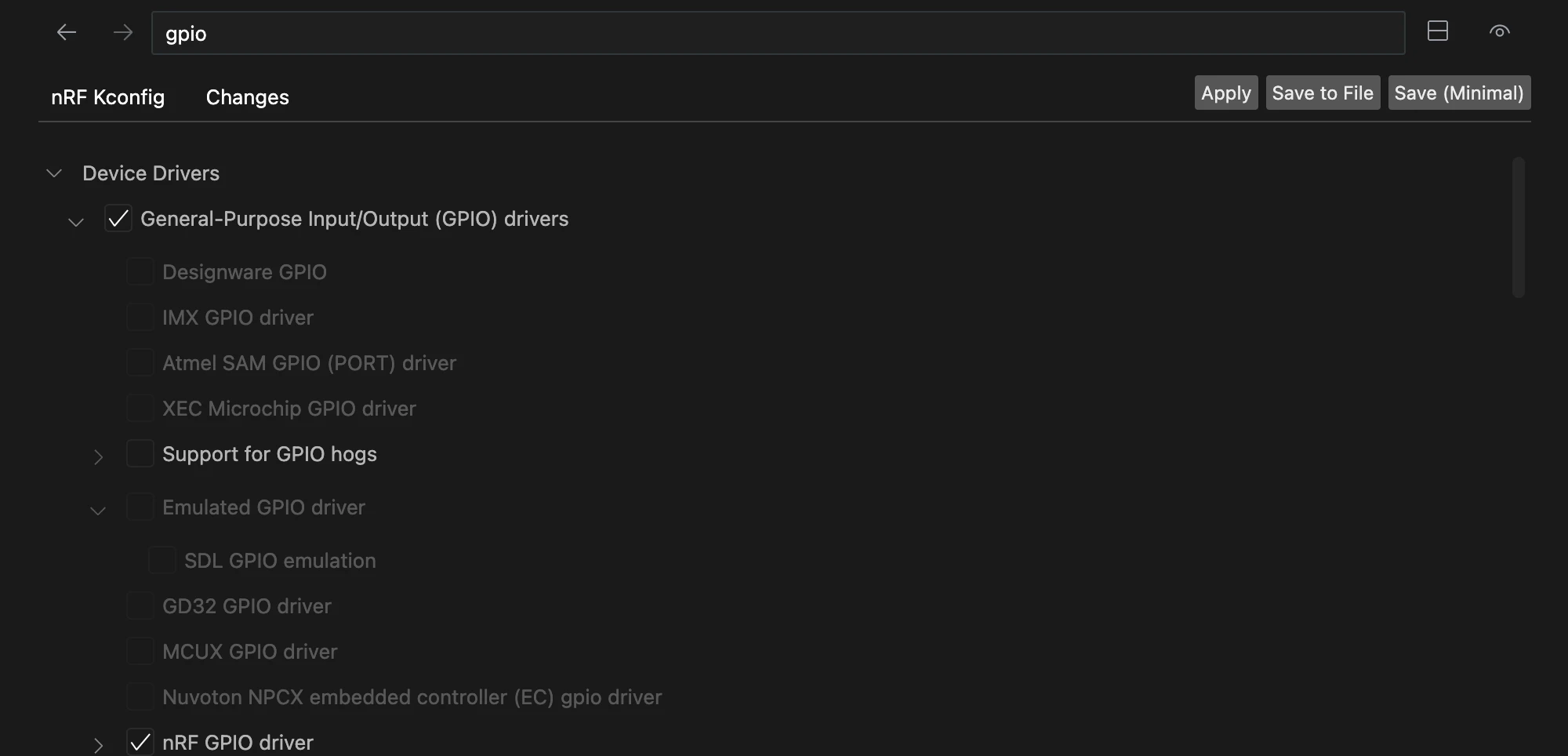This screenshot has height=756, width=1568.
Task: Focus the gpio search field
Action: [x=776, y=34]
